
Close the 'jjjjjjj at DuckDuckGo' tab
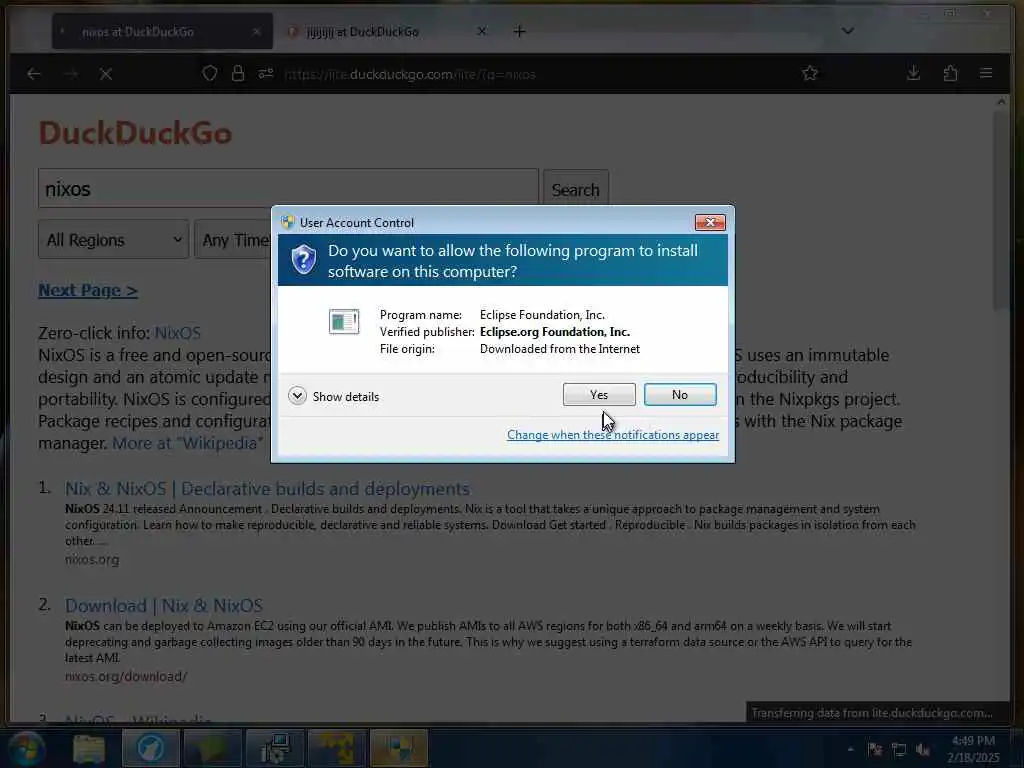coord(481,31)
